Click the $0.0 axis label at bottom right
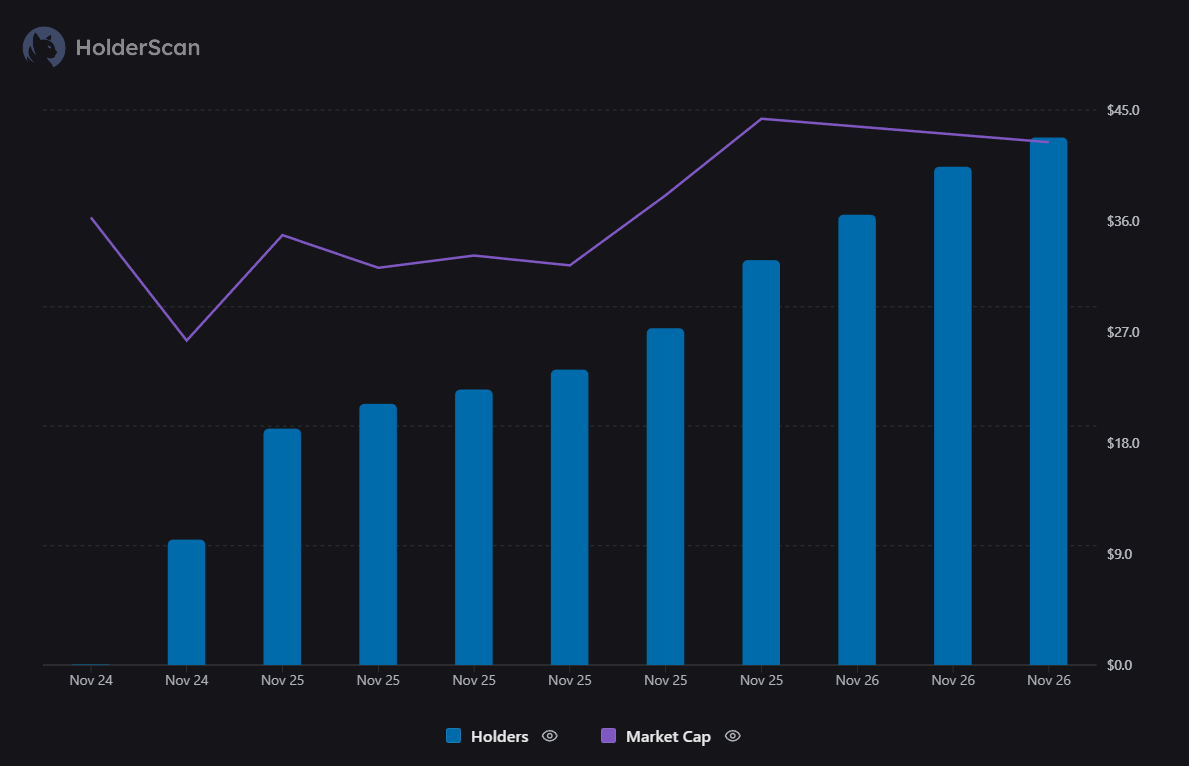1189x766 pixels. 1121,664
